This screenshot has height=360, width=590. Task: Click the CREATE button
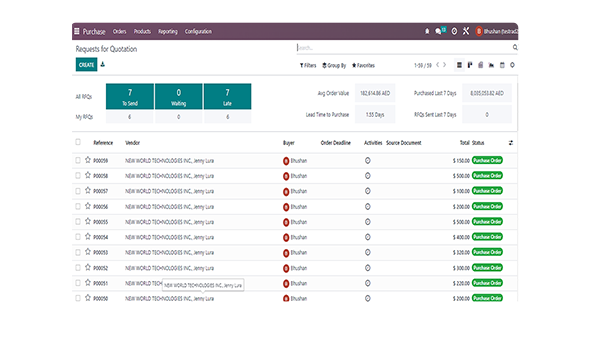click(87, 65)
